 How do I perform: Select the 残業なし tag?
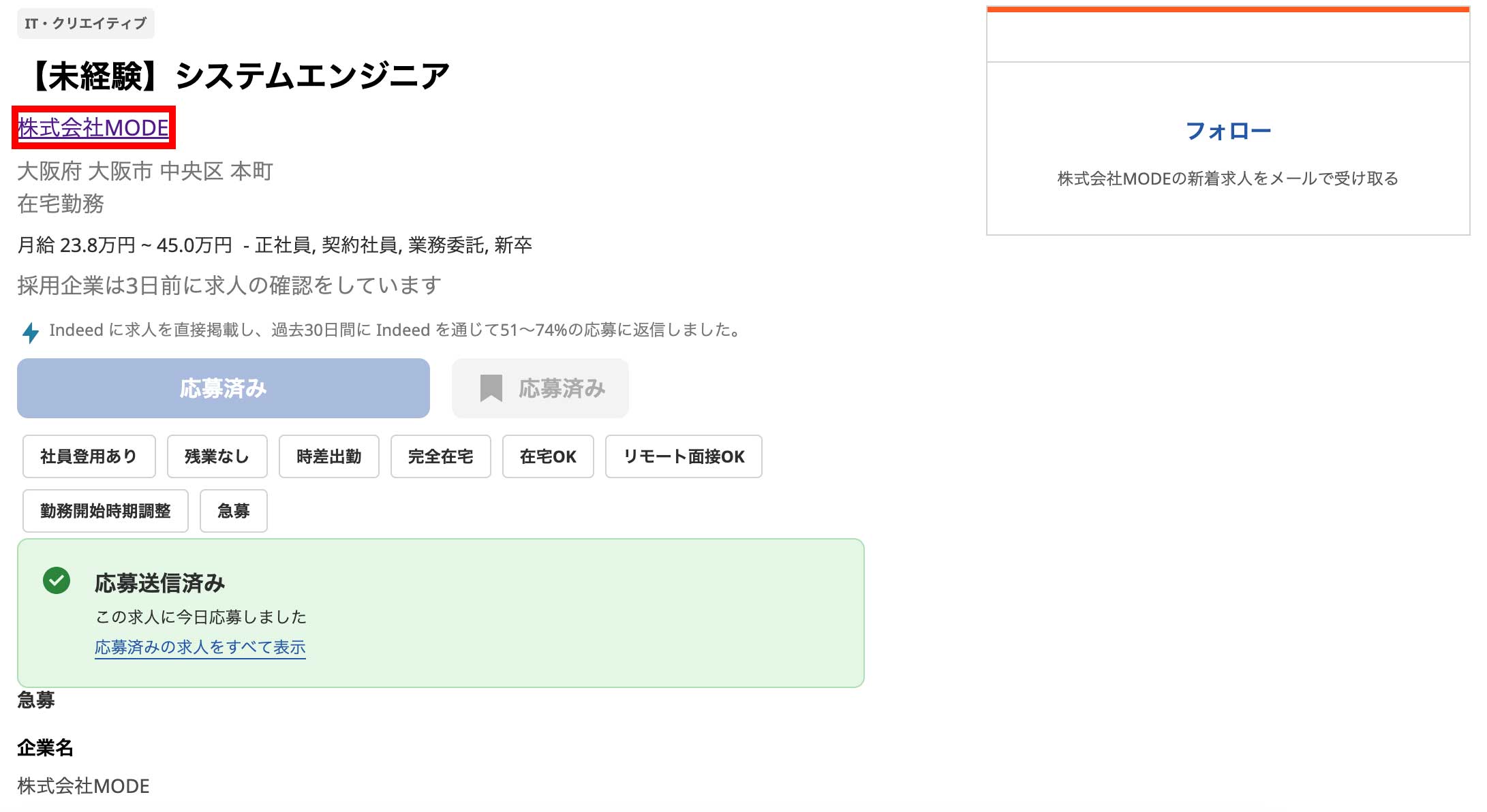point(217,456)
